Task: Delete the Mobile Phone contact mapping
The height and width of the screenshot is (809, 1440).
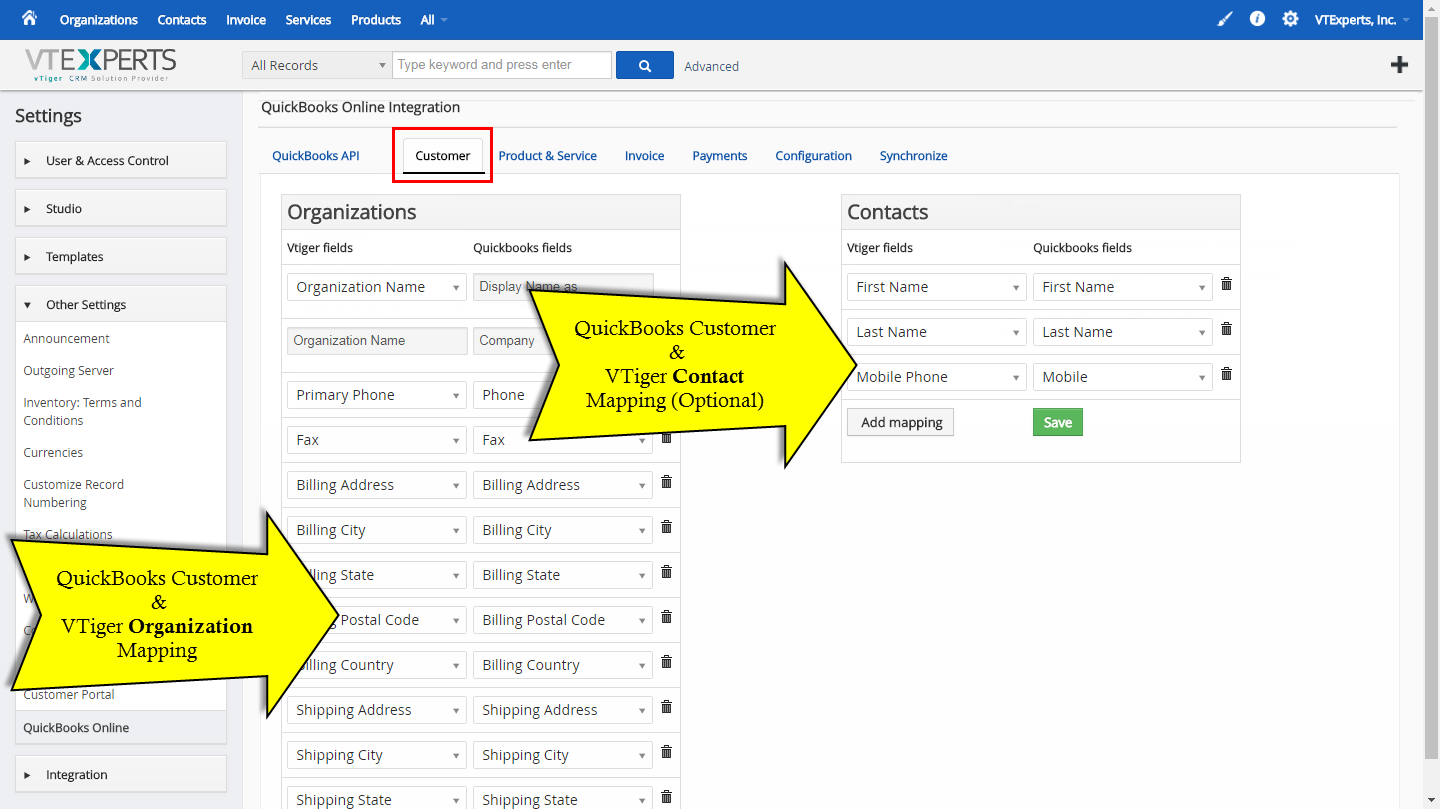Action: [1226, 374]
